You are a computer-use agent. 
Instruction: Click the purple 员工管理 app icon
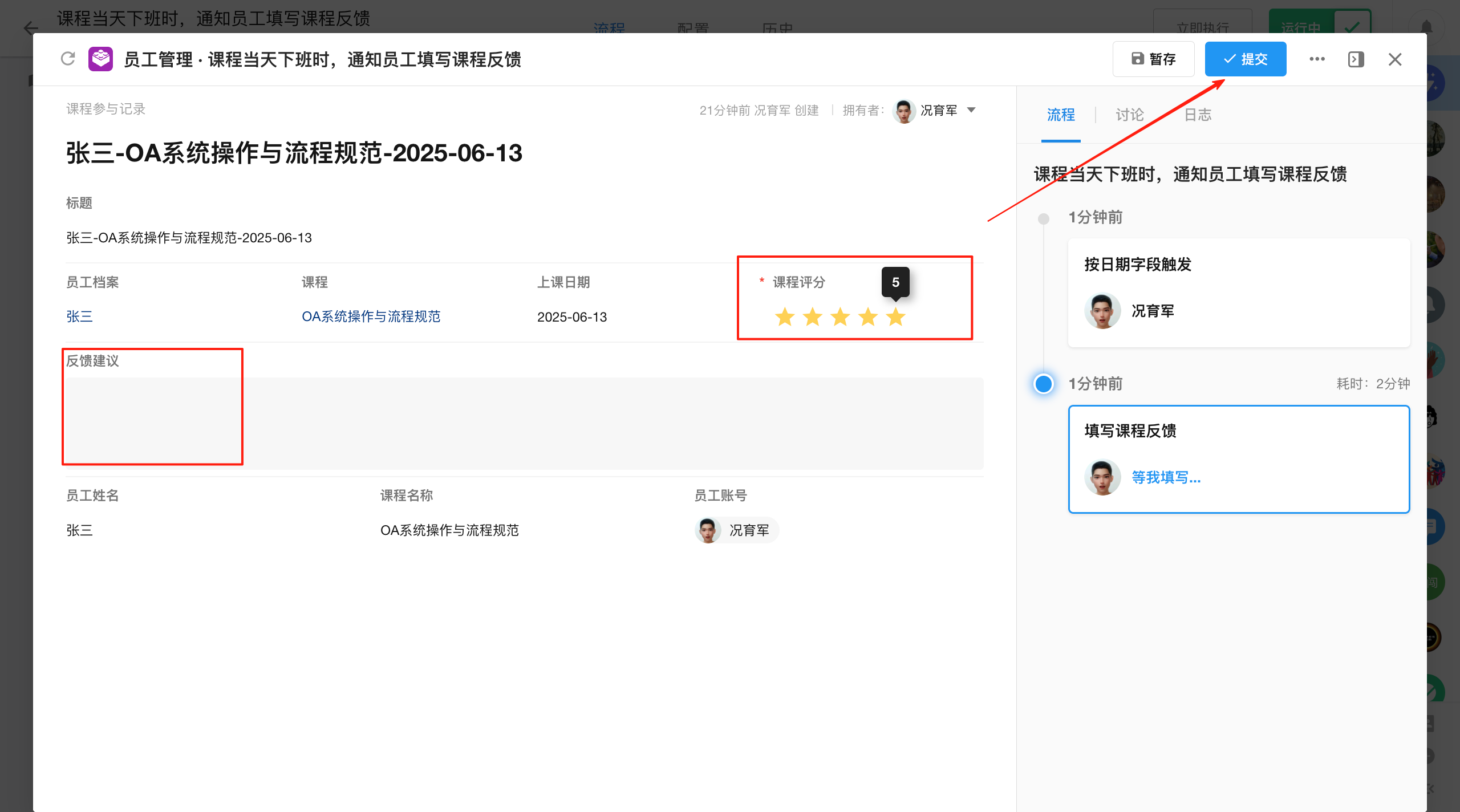[x=100, y=59]
